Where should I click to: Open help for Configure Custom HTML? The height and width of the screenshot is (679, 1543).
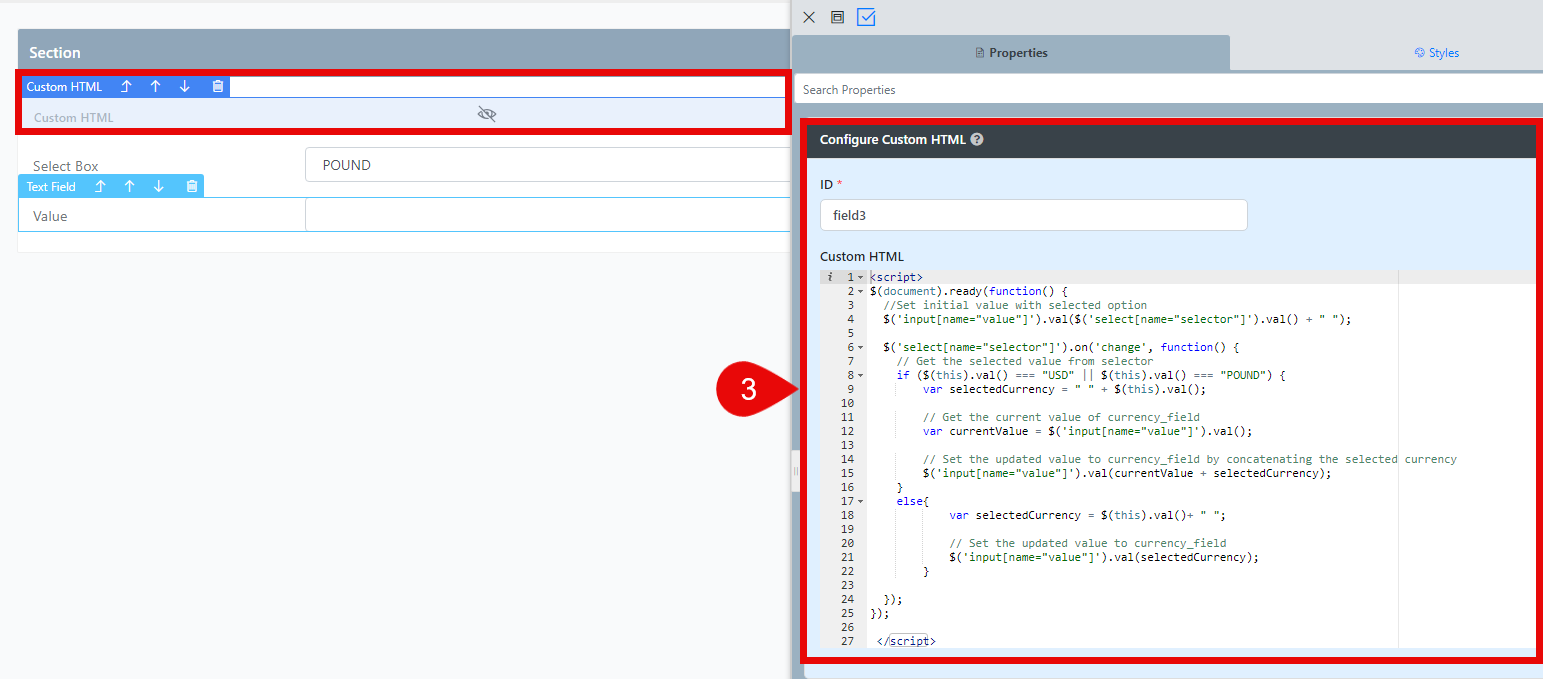pyautogui.click(x=977, y=140)
